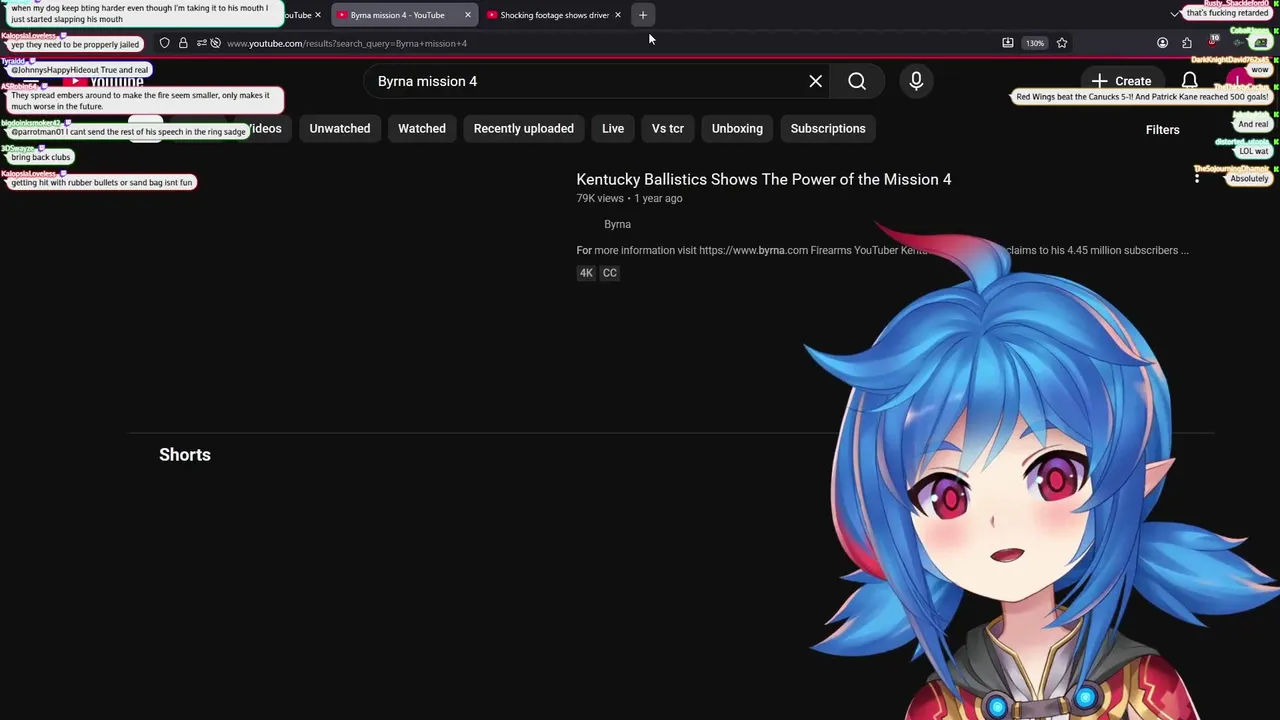This screenshot has width=1280, height=720.
Task: Click the shield tracking protection icon
Action: point(165,43)
